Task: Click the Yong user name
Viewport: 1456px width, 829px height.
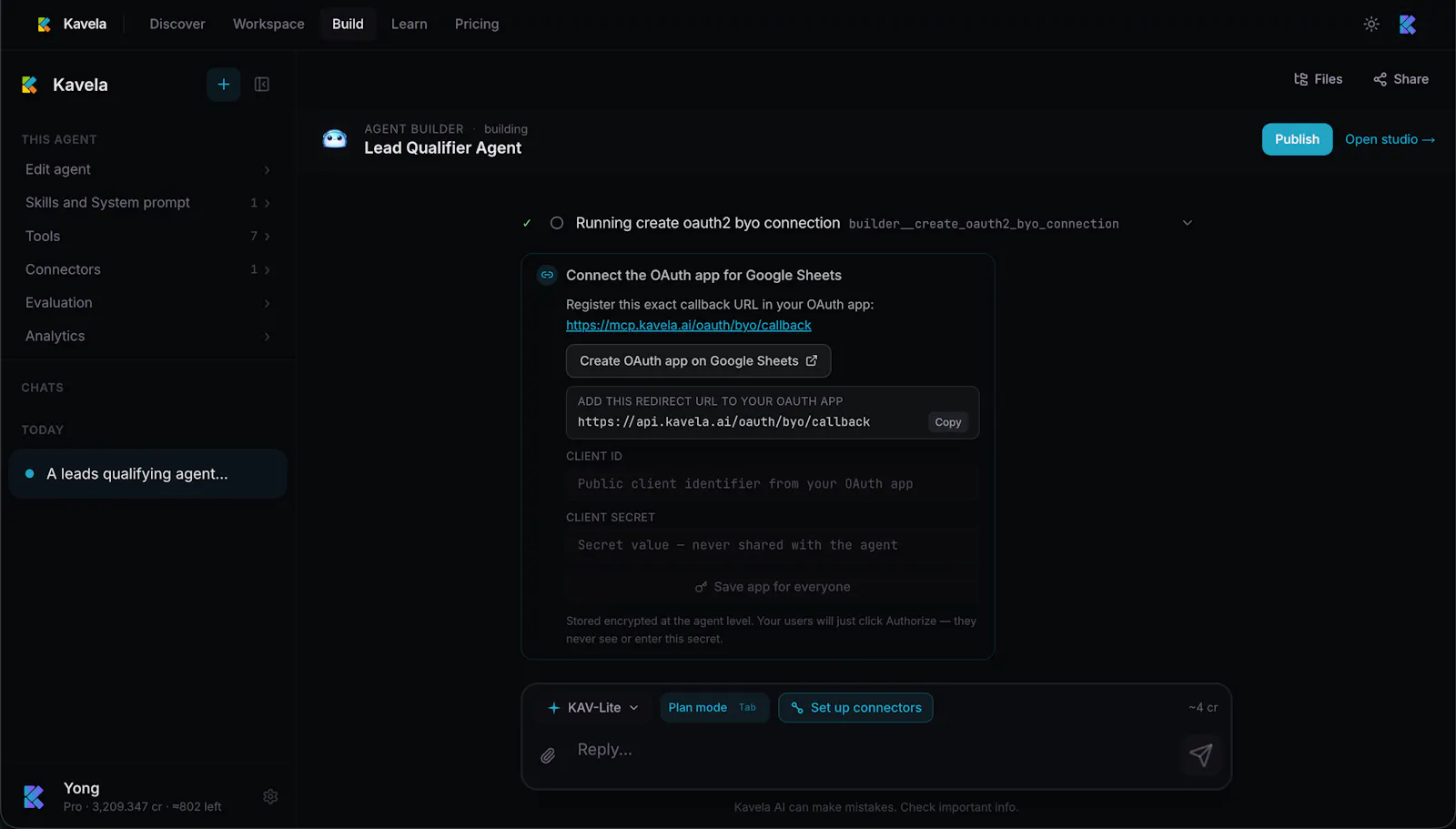Action: pos(81,788)
